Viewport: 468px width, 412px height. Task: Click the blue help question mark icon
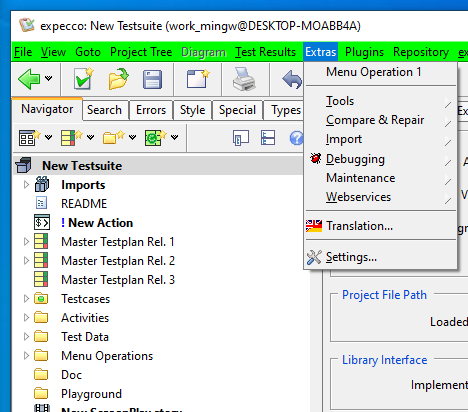(296, 138)
